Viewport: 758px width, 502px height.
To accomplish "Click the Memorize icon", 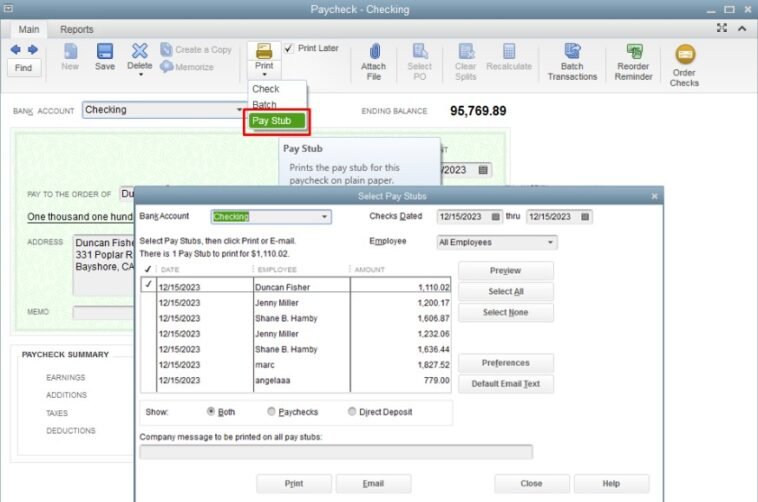I will click(x=166, y=67).
